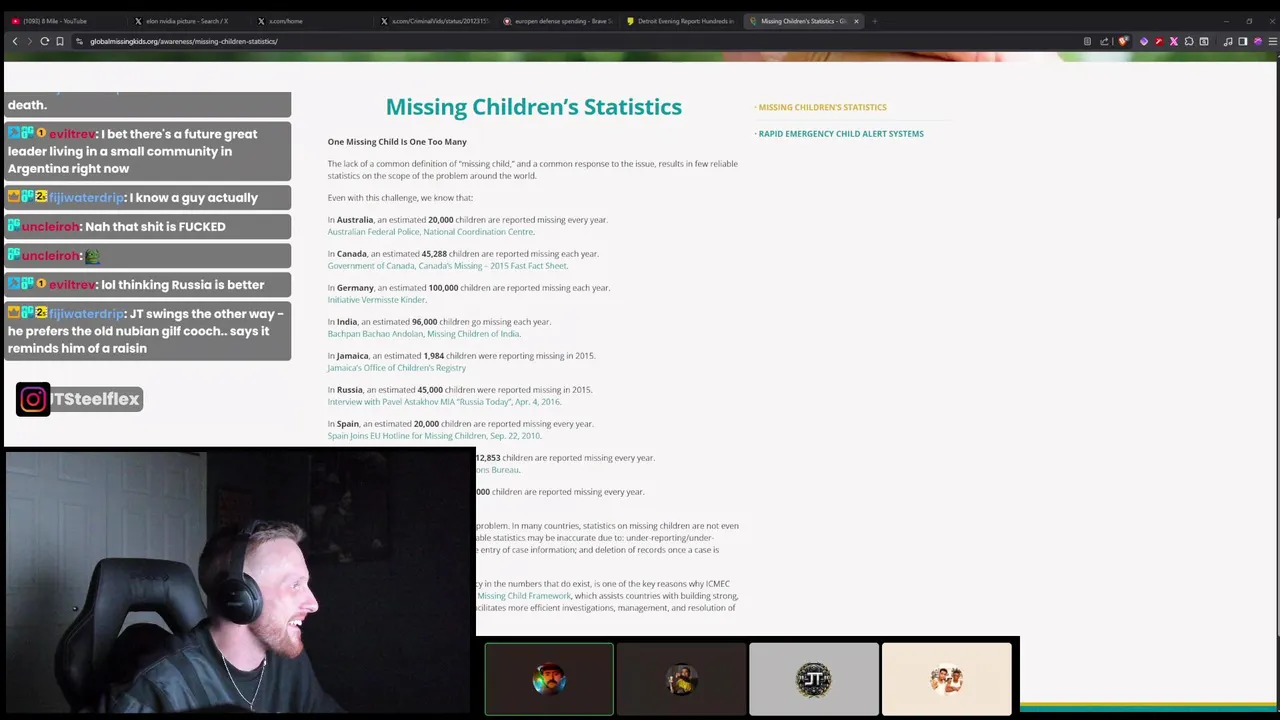Click the frog emote in uncleiroh's message
Image resolution: width=1280 pixels, height=720 pixels.
(92, 256)
